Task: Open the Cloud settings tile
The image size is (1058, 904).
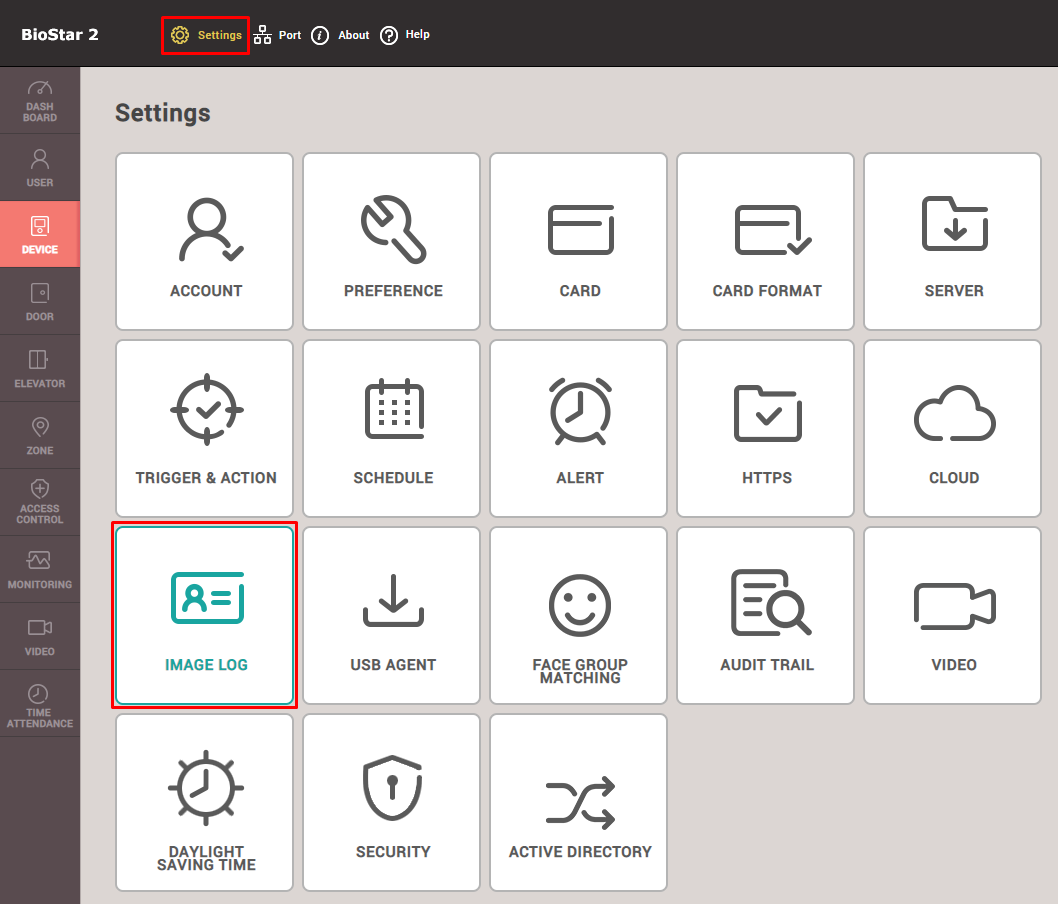Action: pyautogui.click(x=953, y=428)
